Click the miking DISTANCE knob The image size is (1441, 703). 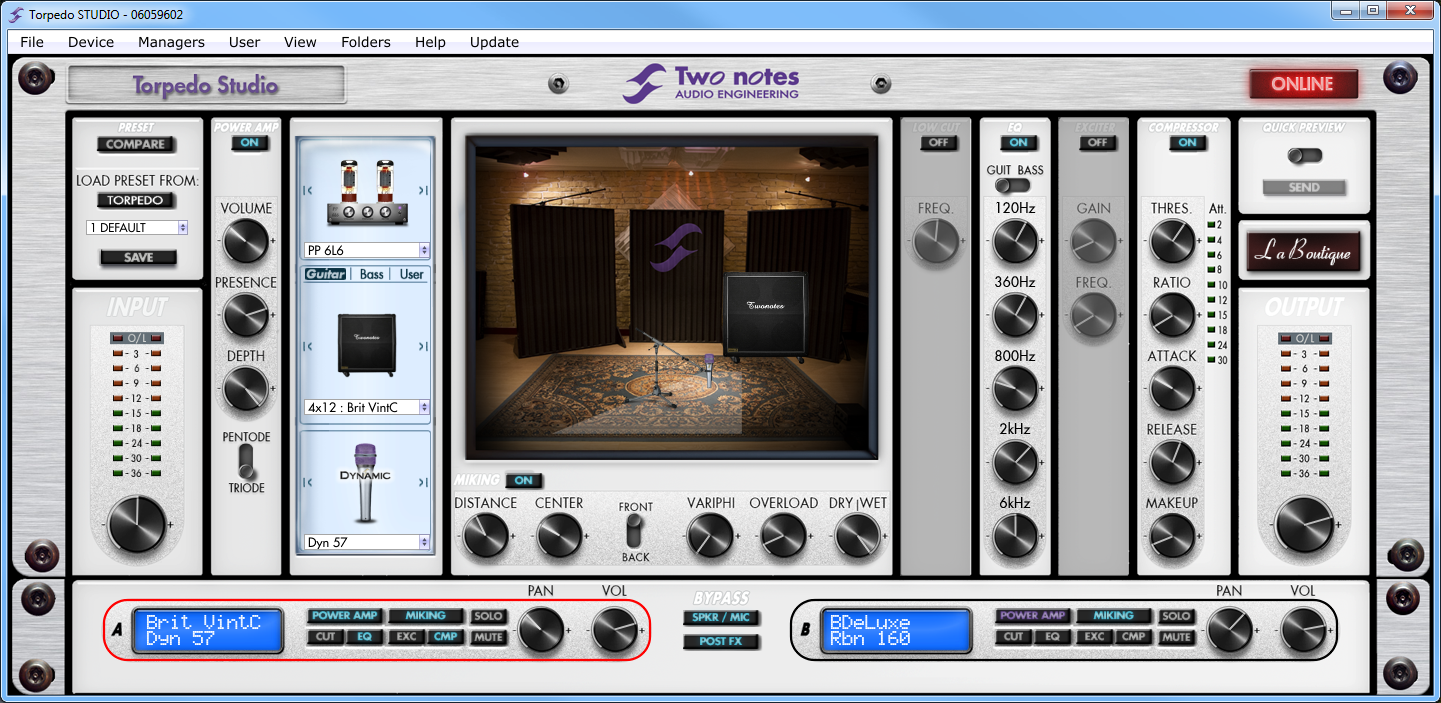485,535
